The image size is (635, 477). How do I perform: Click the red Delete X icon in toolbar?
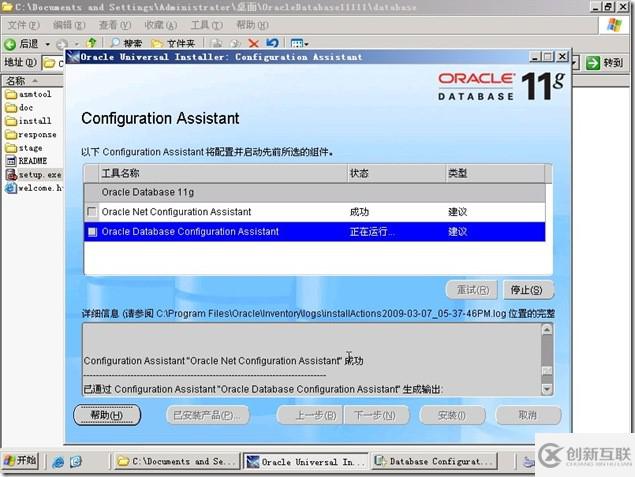tap(254, 43)
